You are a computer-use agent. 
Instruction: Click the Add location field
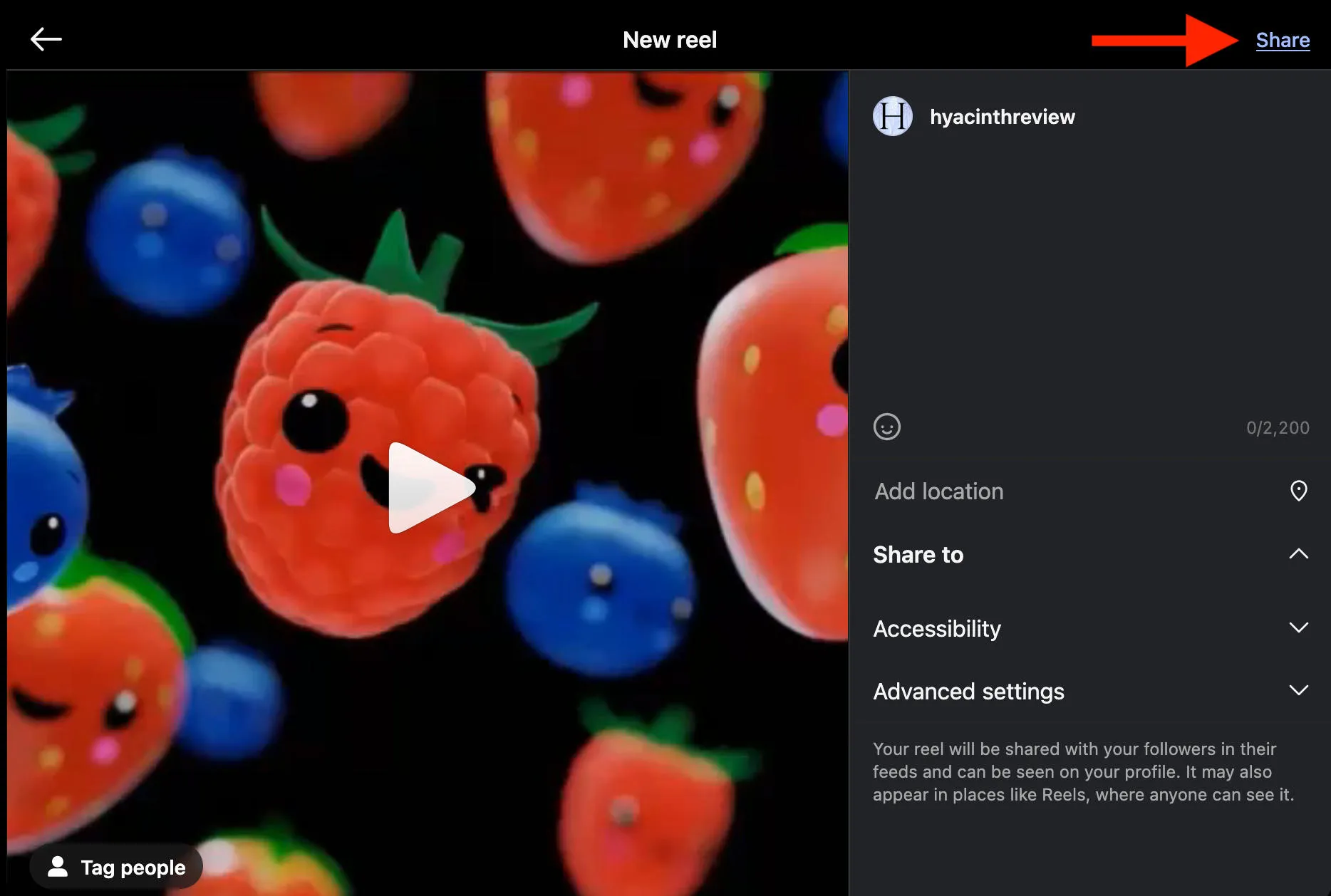(938, 491)
